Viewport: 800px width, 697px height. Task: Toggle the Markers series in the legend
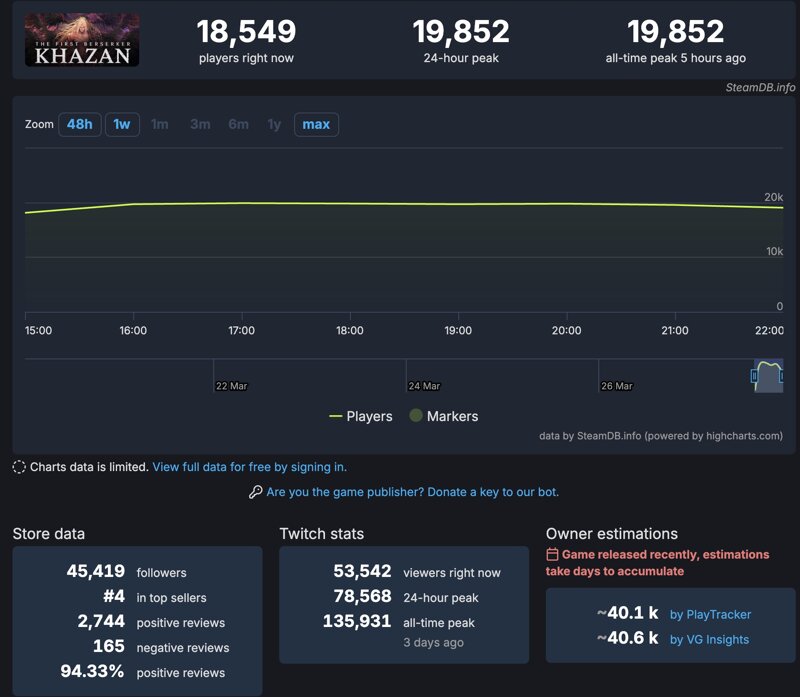[444, 416]
